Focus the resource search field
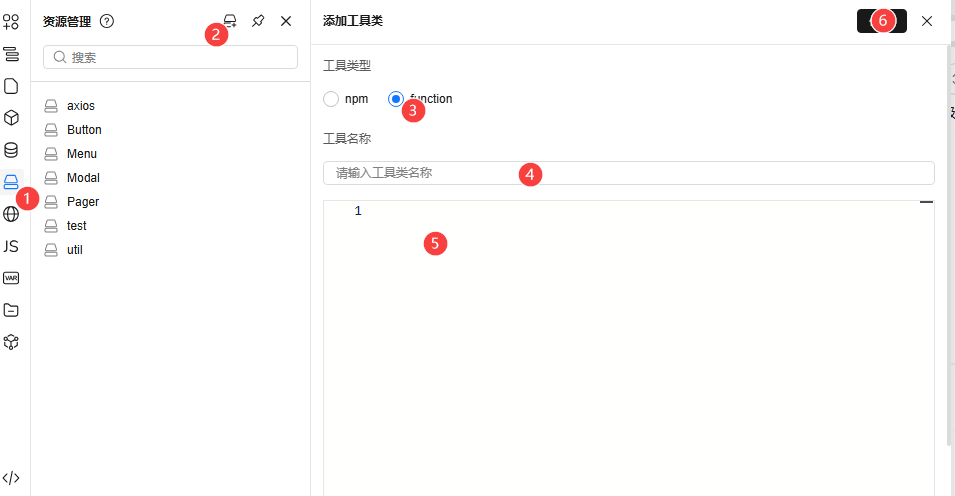Image resolution: width=955 pixels, height=496 pixels. [171, 57]
